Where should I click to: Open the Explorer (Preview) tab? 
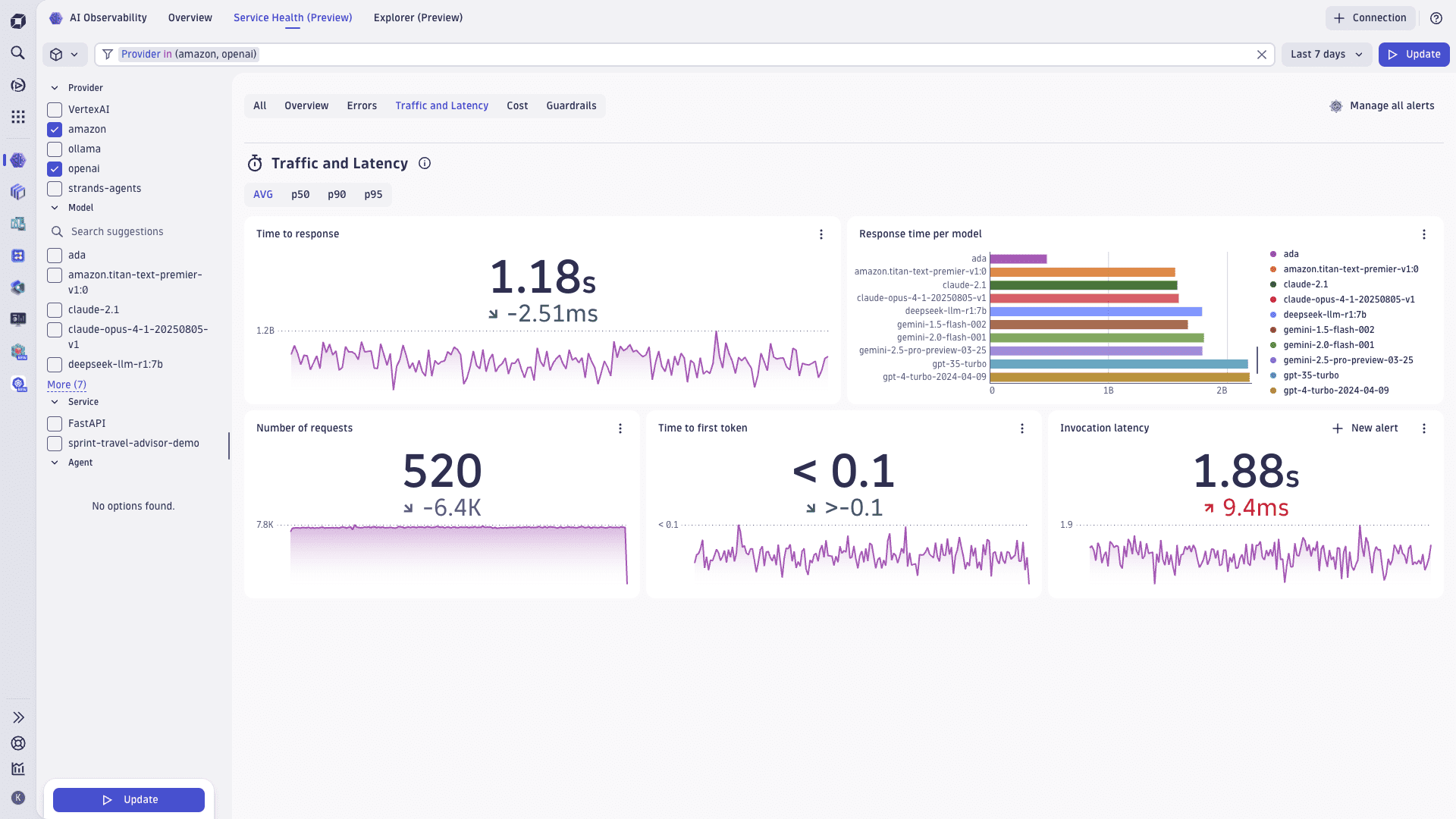(x=418, y=17)
